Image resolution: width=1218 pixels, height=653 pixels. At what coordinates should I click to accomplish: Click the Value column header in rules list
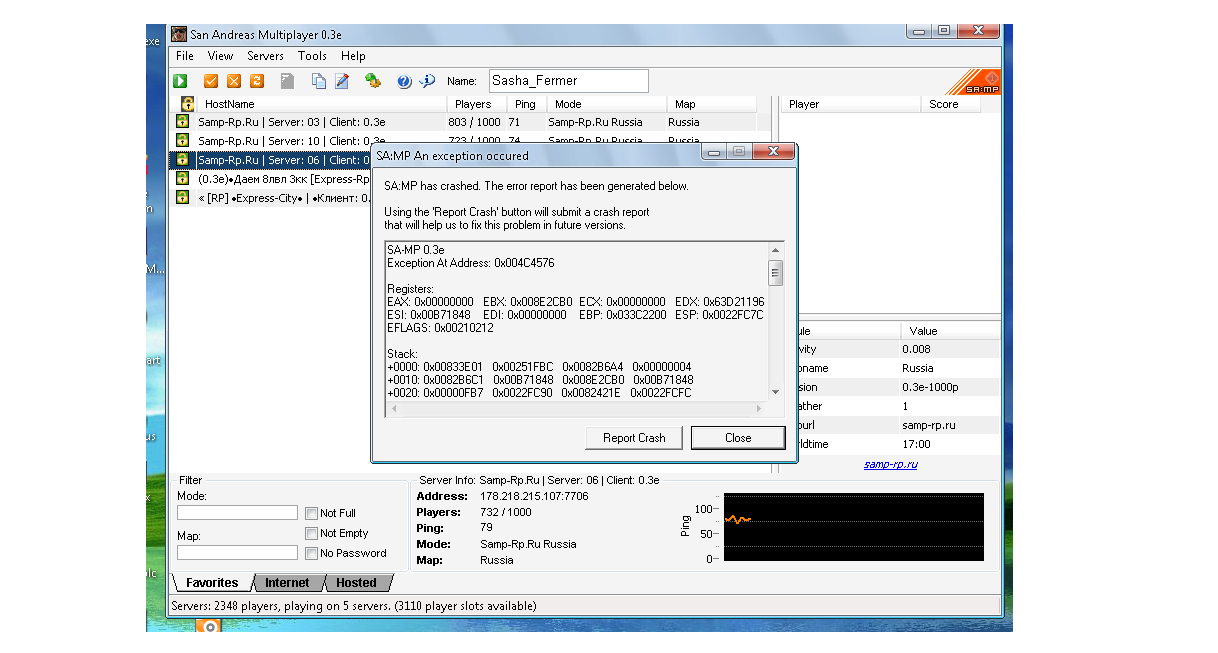coord(950,331)
